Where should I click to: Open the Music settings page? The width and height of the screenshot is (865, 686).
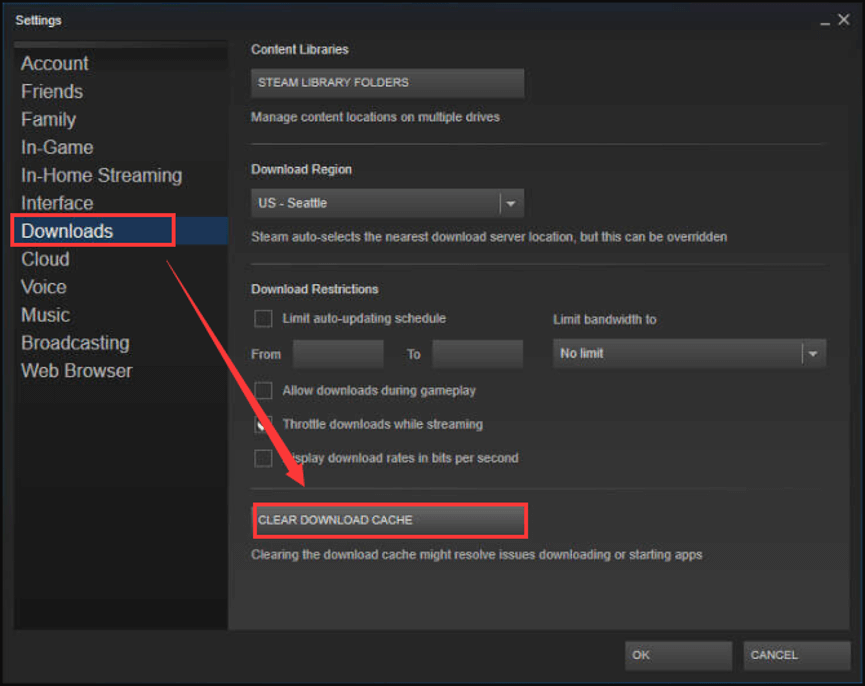pos(121,315)
